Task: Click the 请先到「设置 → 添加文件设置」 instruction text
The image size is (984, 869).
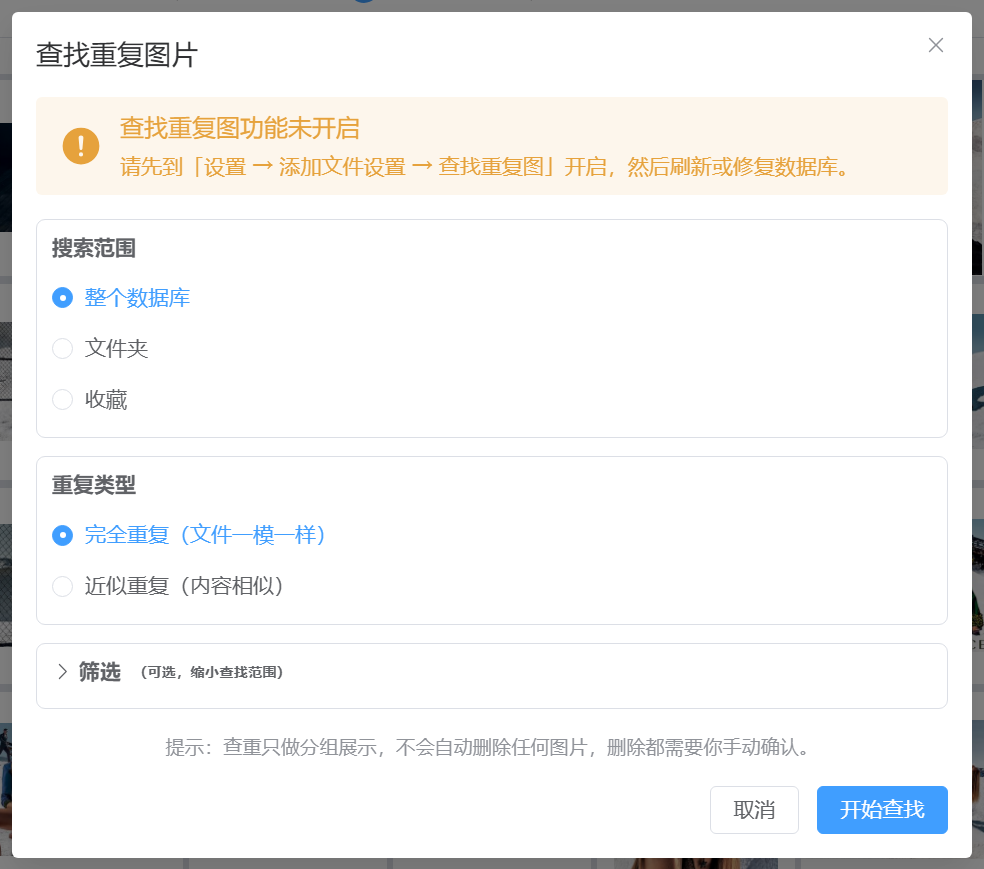Action: click(x=485, y=167)
